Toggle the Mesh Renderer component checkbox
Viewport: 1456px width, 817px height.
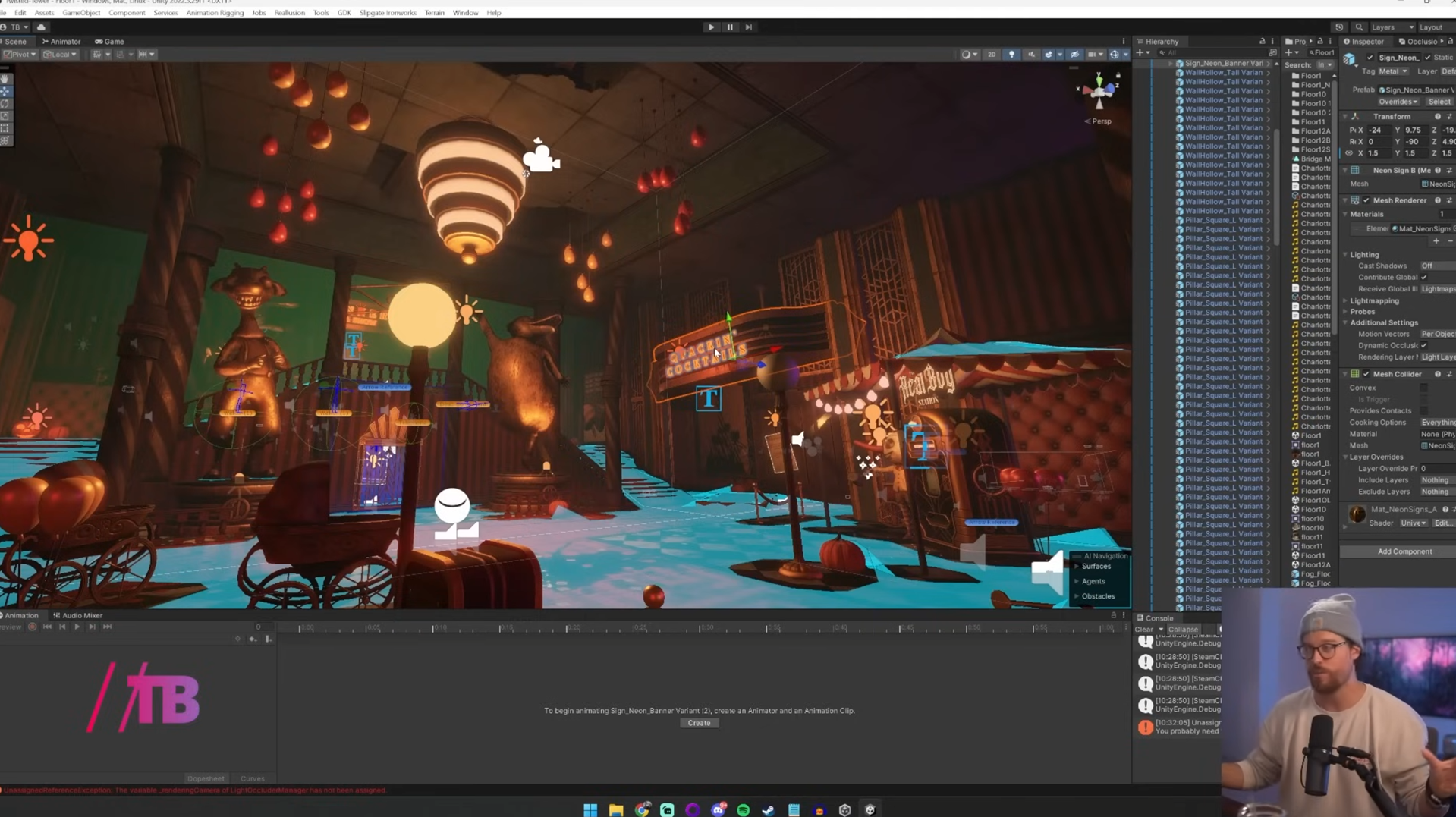point(1366,200)
